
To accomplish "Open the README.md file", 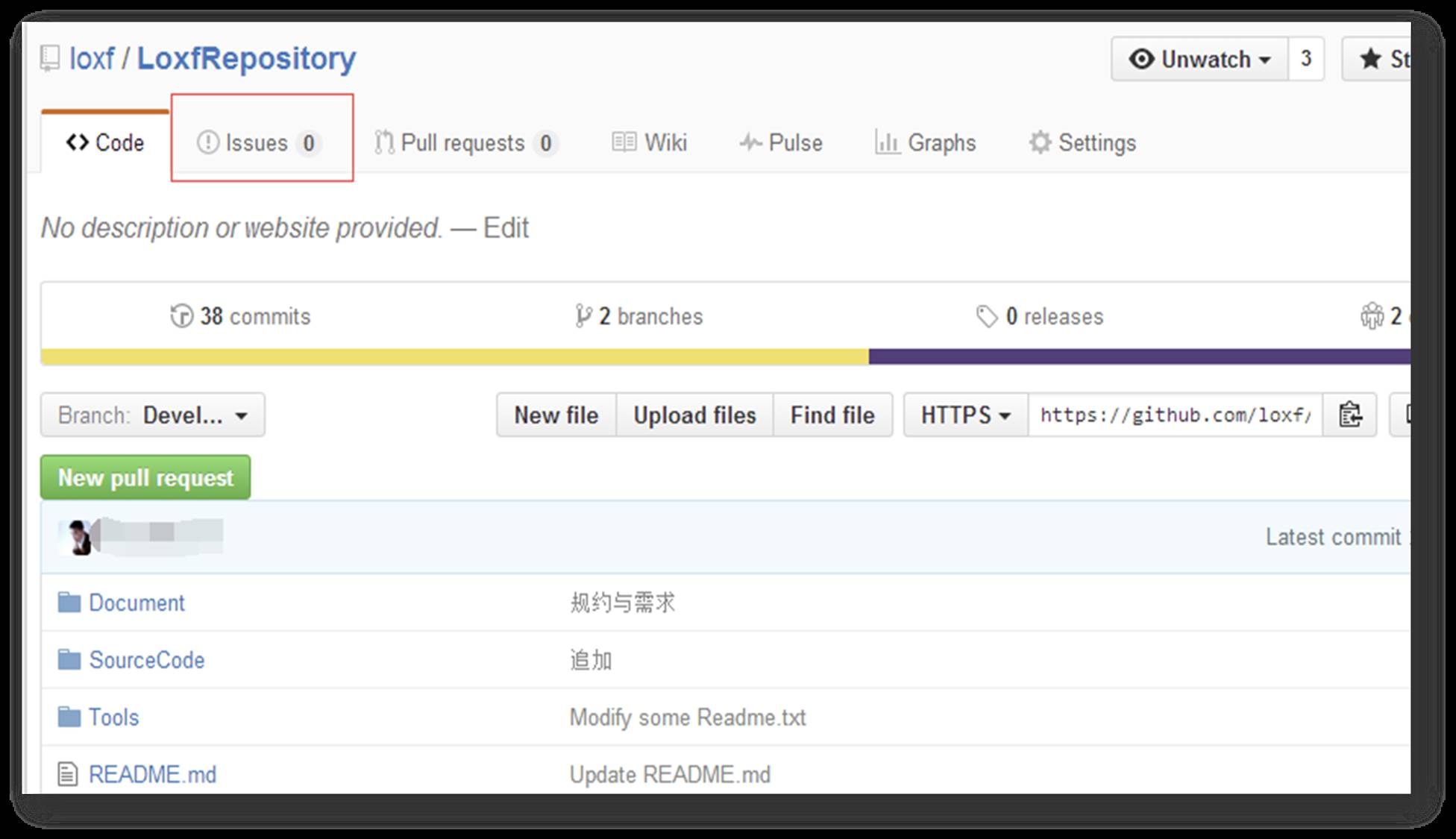I will 153,775.
